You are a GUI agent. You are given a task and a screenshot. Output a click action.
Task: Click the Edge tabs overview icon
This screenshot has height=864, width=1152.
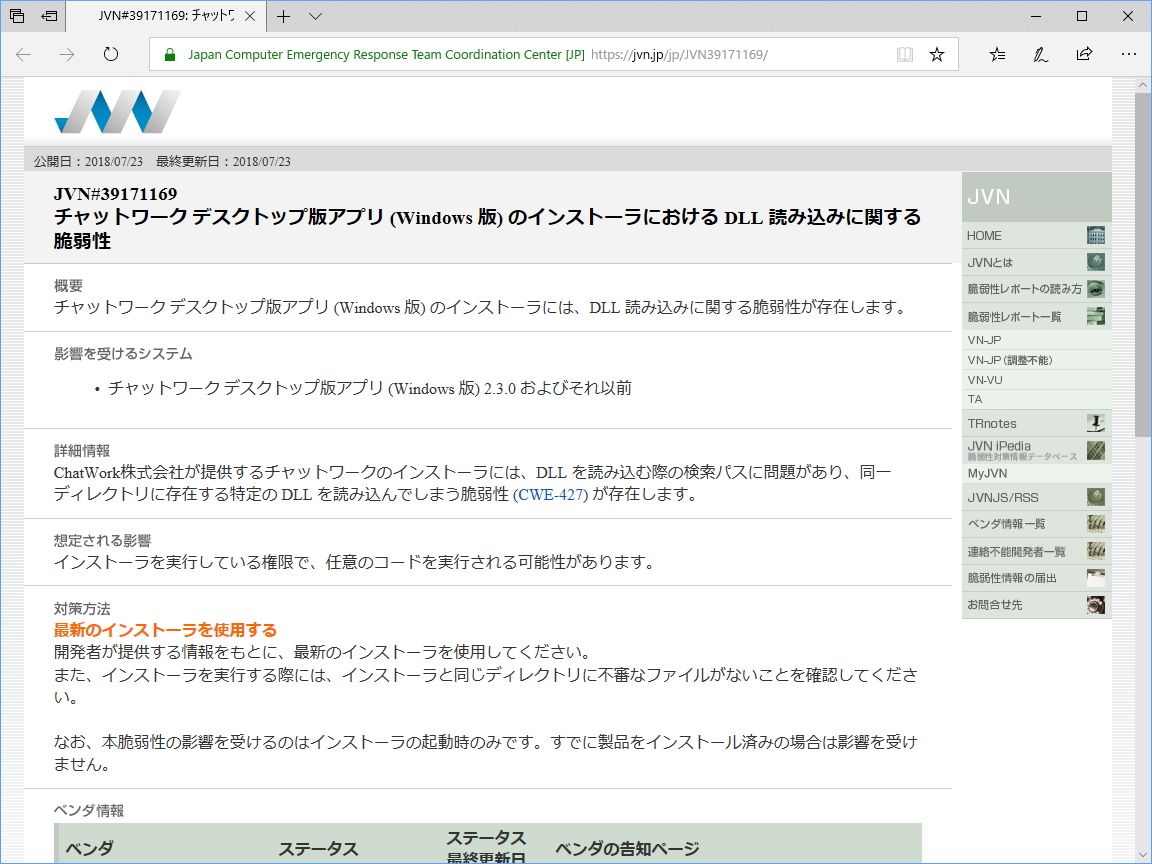pyautogui.click(x=17, y=16)
